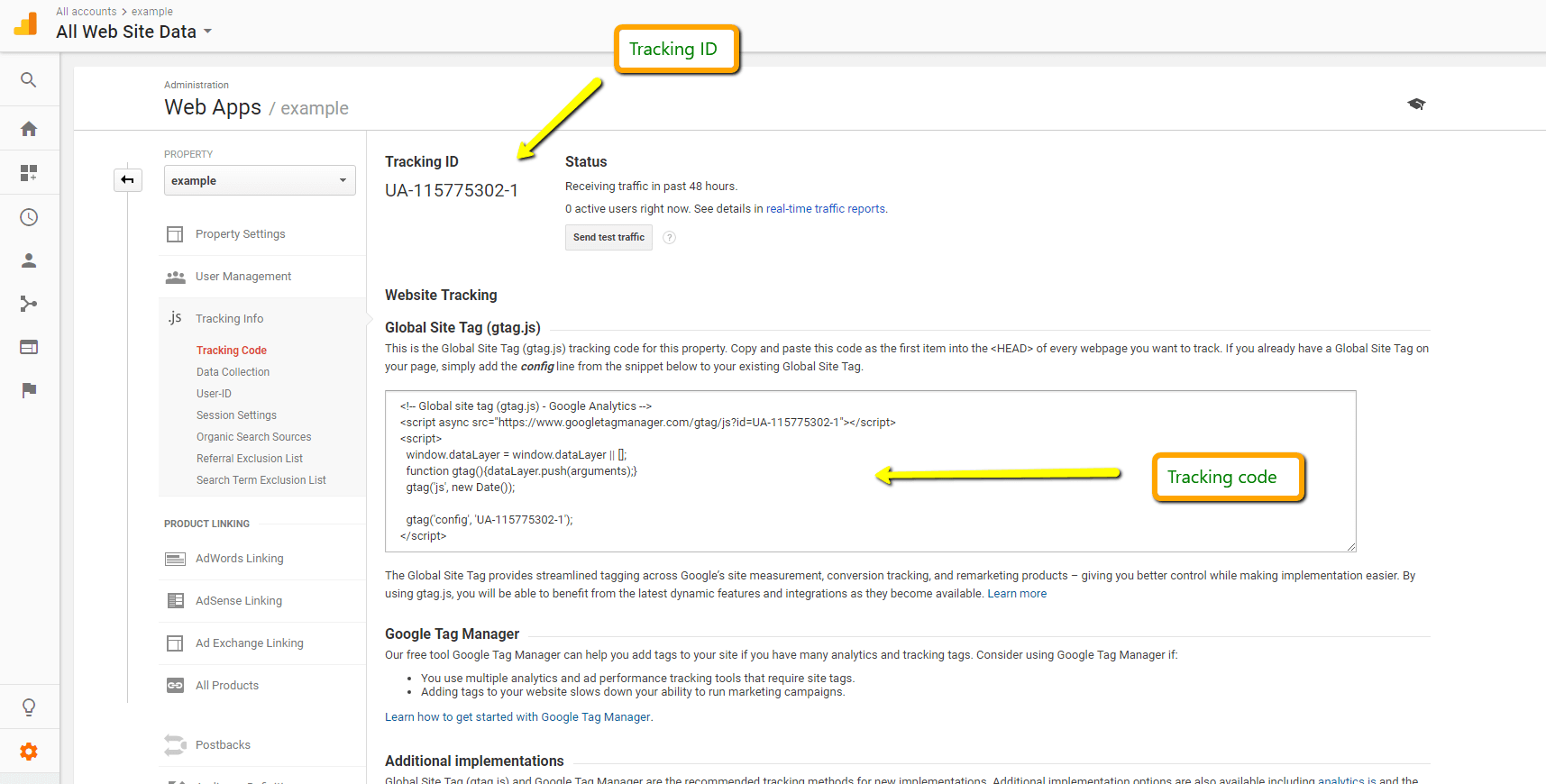The width and height of the screenshot is (1546, 784).
Task: Click the All Products link icon
Action: point(175,686)
